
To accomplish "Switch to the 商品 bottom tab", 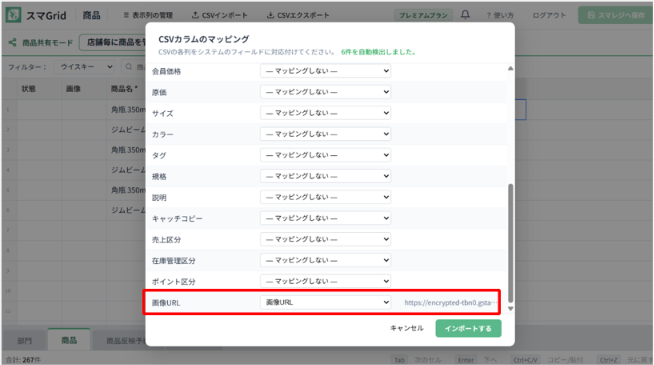I will [x=69, y=340].
